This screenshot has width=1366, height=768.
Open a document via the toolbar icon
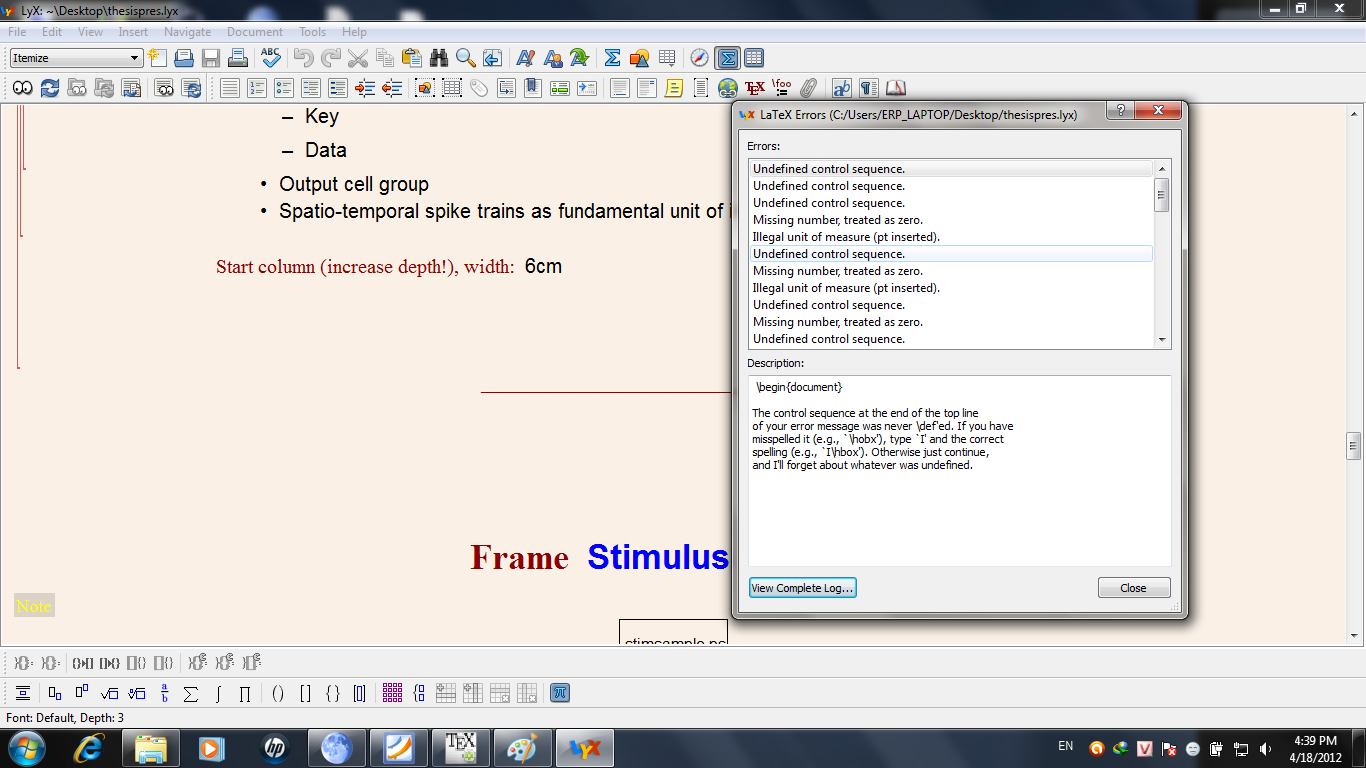pos(184,58)
